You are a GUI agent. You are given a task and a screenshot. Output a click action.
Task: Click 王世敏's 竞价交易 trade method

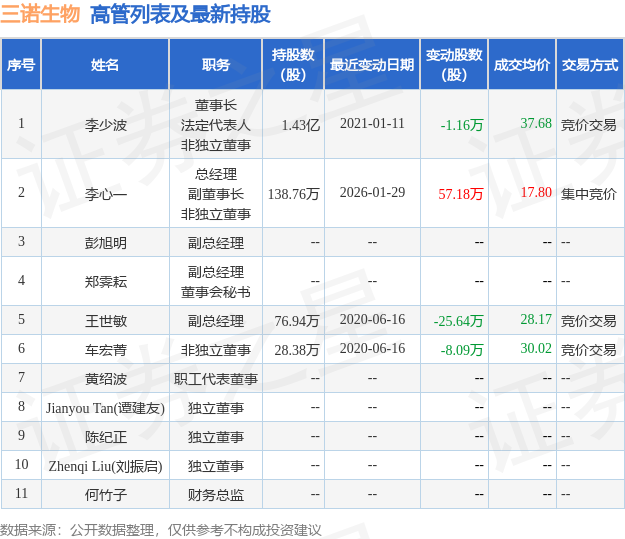click(x=588, y=321)
